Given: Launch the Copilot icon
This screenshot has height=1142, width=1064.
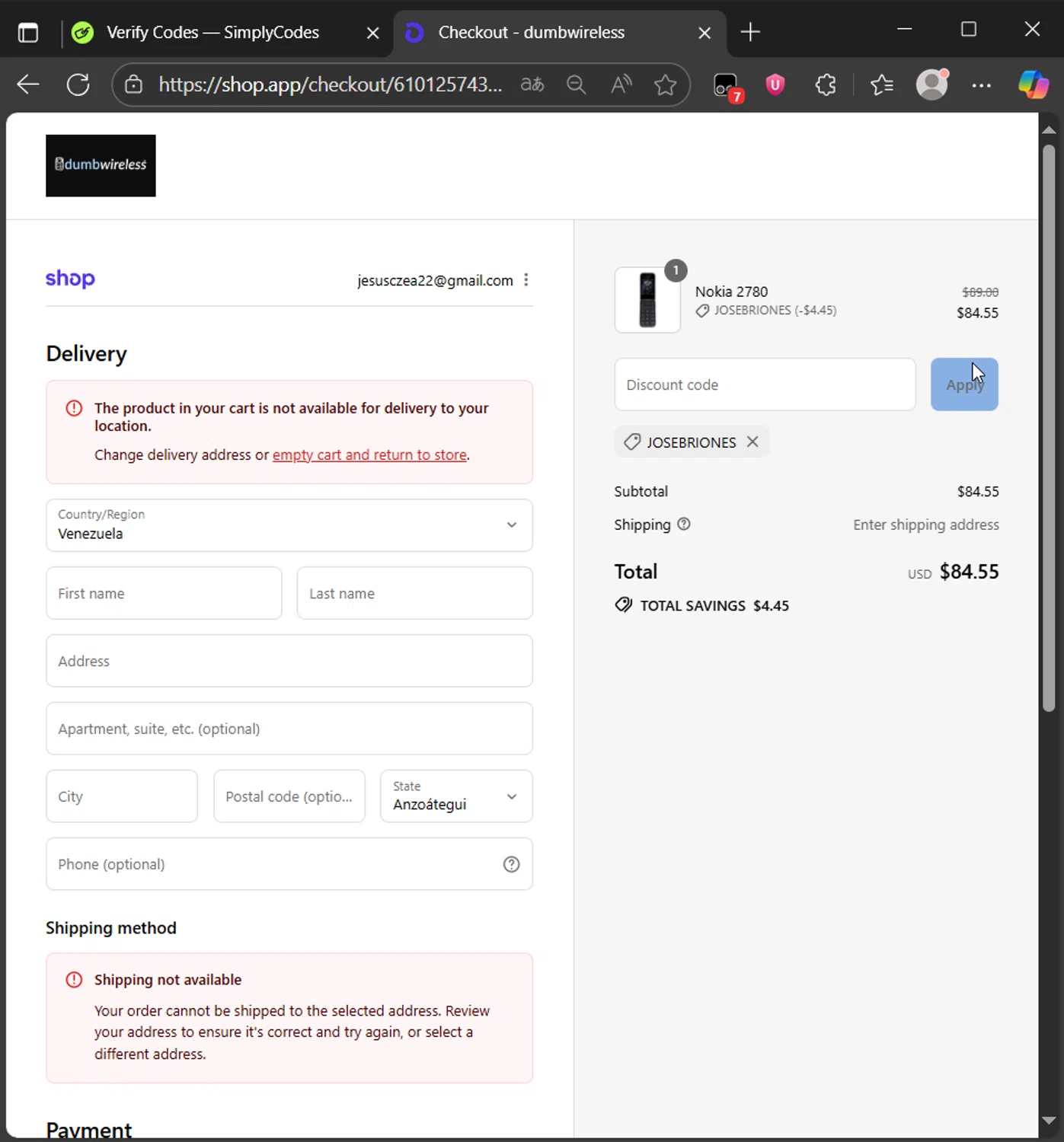Looking at the screenshot, I should 1034,85.
